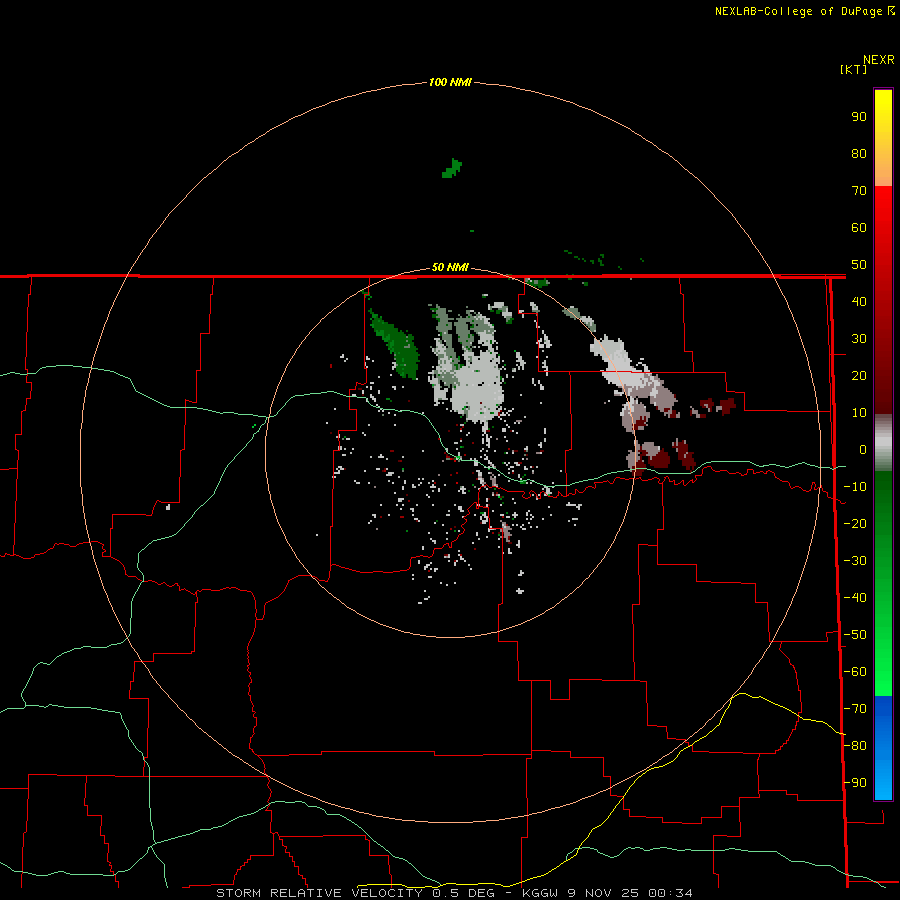Viewport: 900px width, 900px height.
Task: Click the -40 label on the velocity scale
Action: 855,598
